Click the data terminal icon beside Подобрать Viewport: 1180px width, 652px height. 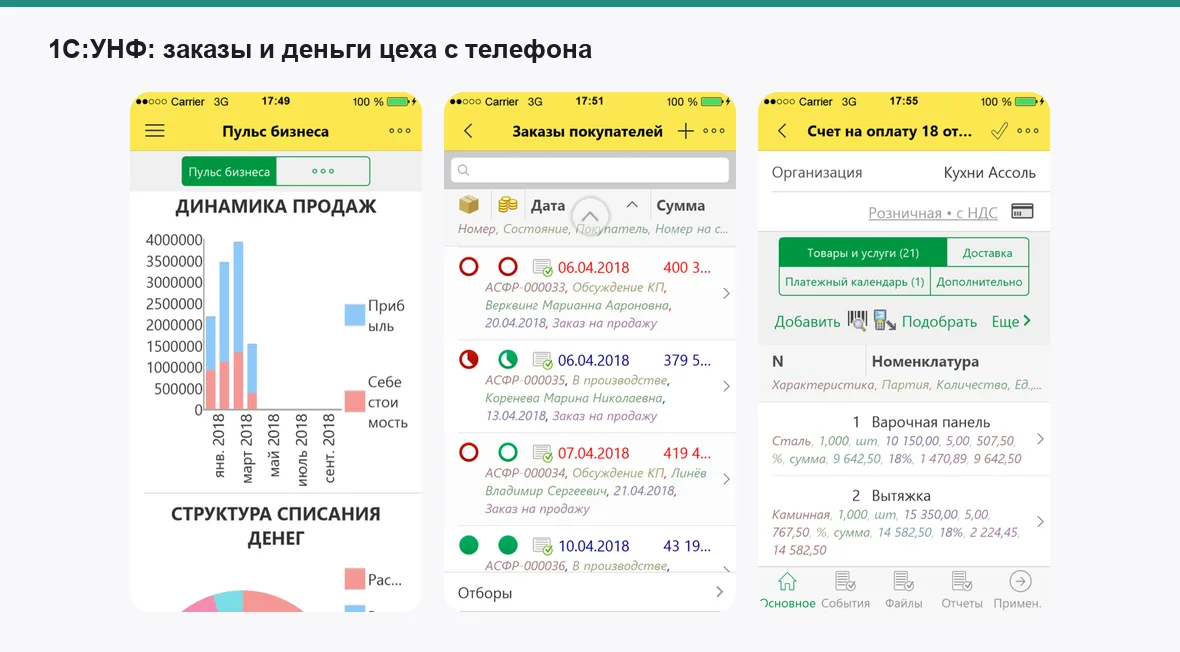coord(884,321)
